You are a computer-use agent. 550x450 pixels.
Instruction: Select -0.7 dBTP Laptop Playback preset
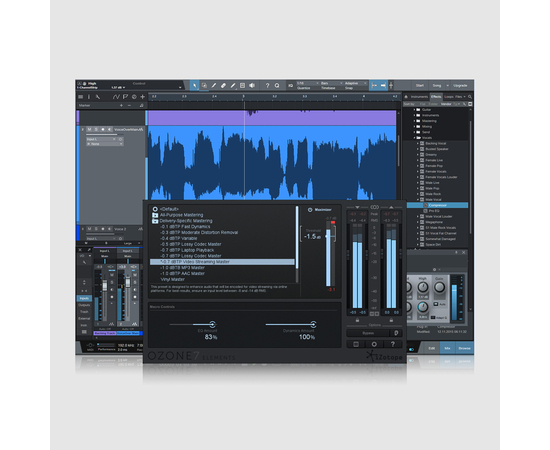[x=187, y=250]
